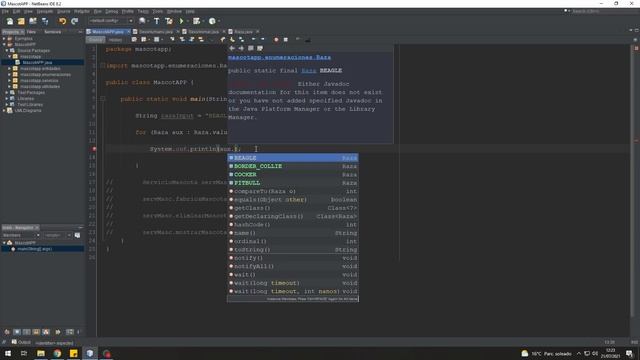This screenshot has width=640, height=360.
Task: Select BEAGLE completion item
Action: (293, 158)
